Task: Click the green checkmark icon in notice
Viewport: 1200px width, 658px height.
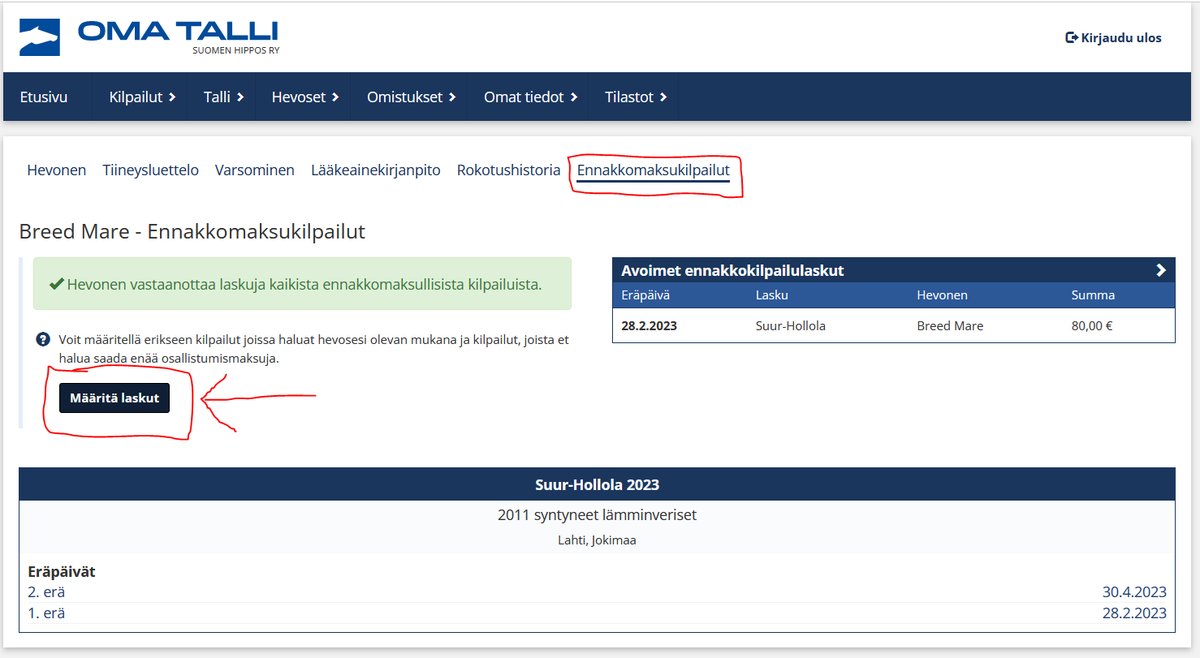Action: point(56,284)
